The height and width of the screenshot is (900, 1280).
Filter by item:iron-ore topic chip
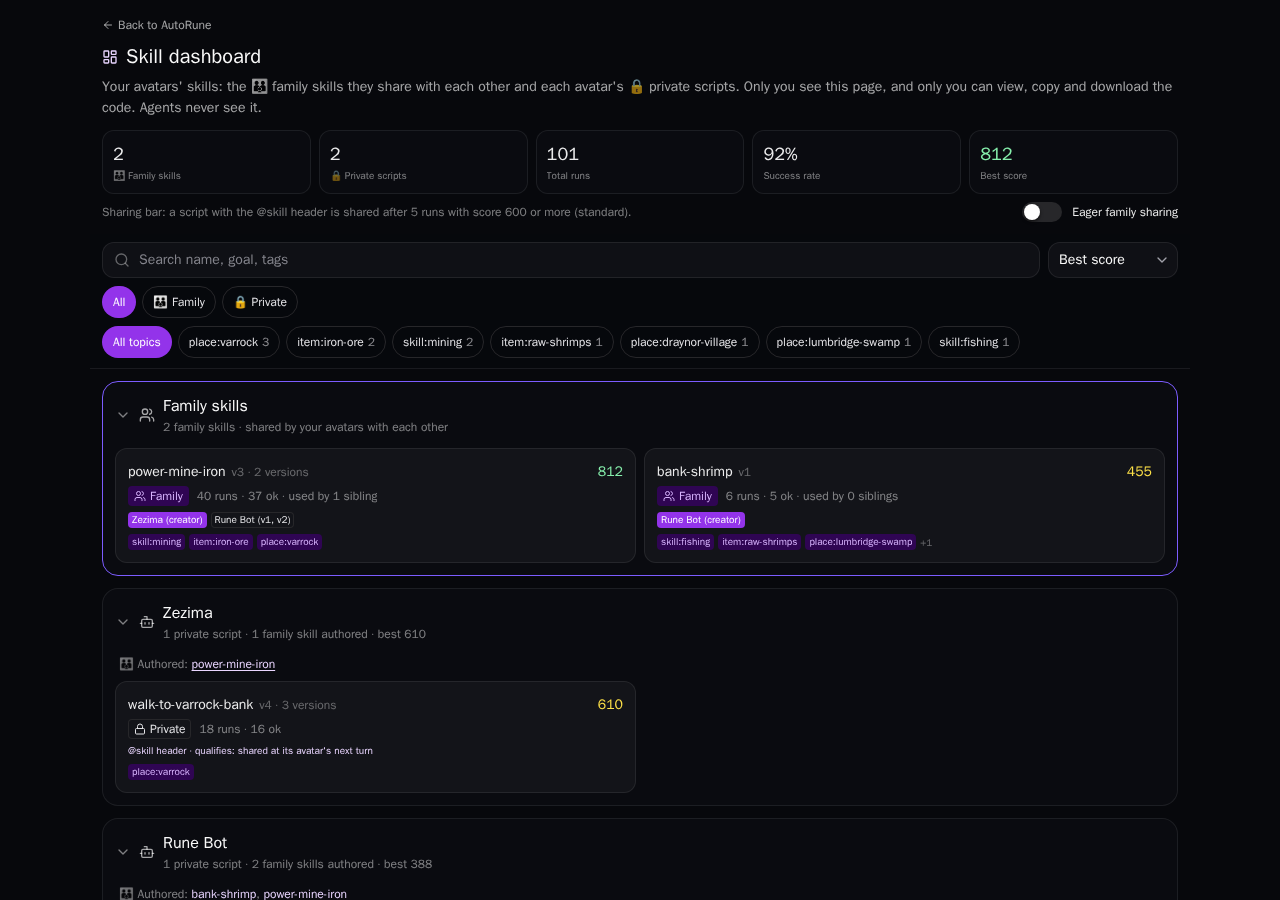tap(336, 342)
